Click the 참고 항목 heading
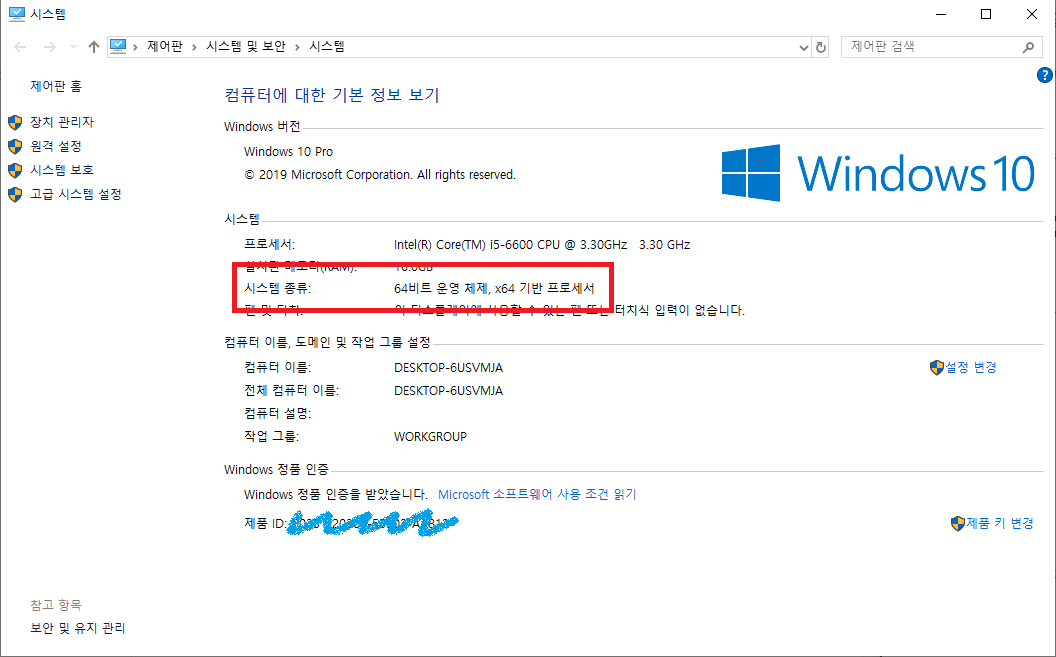Image resolution: width=1056 pixels, height=657 pixels. pos(56,604)
